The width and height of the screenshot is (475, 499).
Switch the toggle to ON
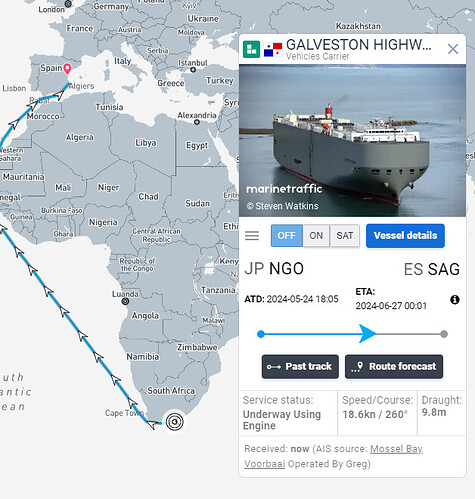pyautogui.click(x=316, y=236)
